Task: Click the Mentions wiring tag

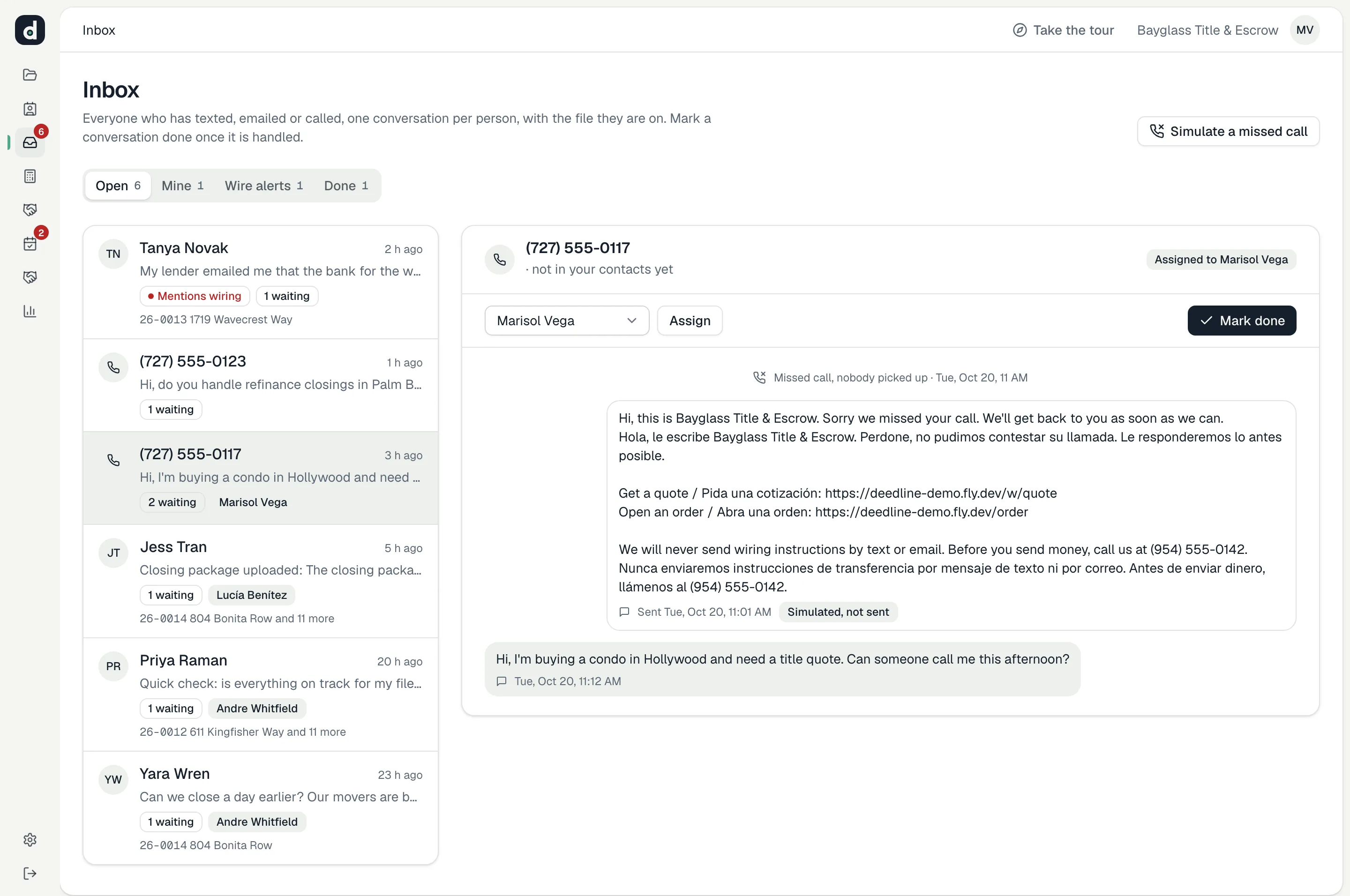Action: coord(195,296)
